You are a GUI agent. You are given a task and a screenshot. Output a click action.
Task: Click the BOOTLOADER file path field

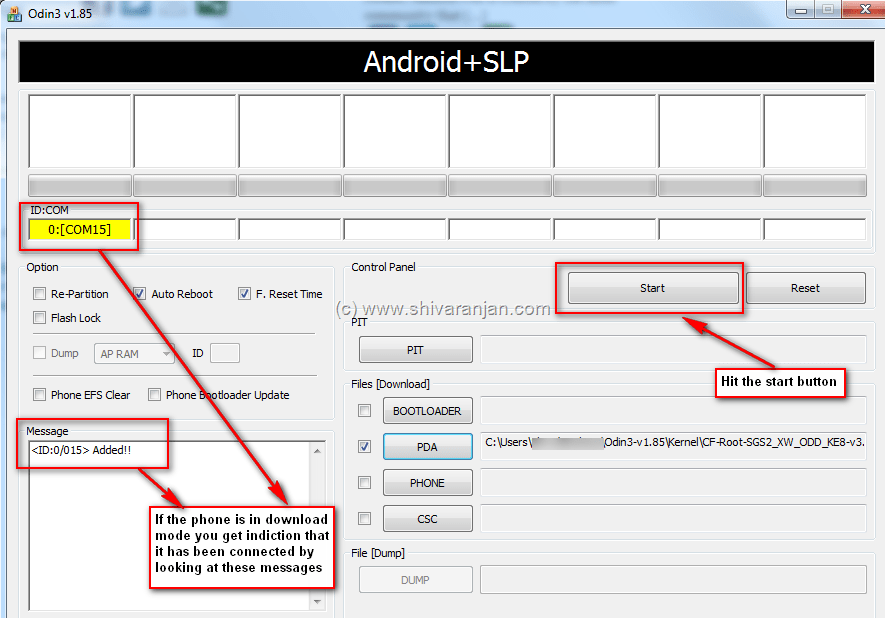(x=673, y=410)
